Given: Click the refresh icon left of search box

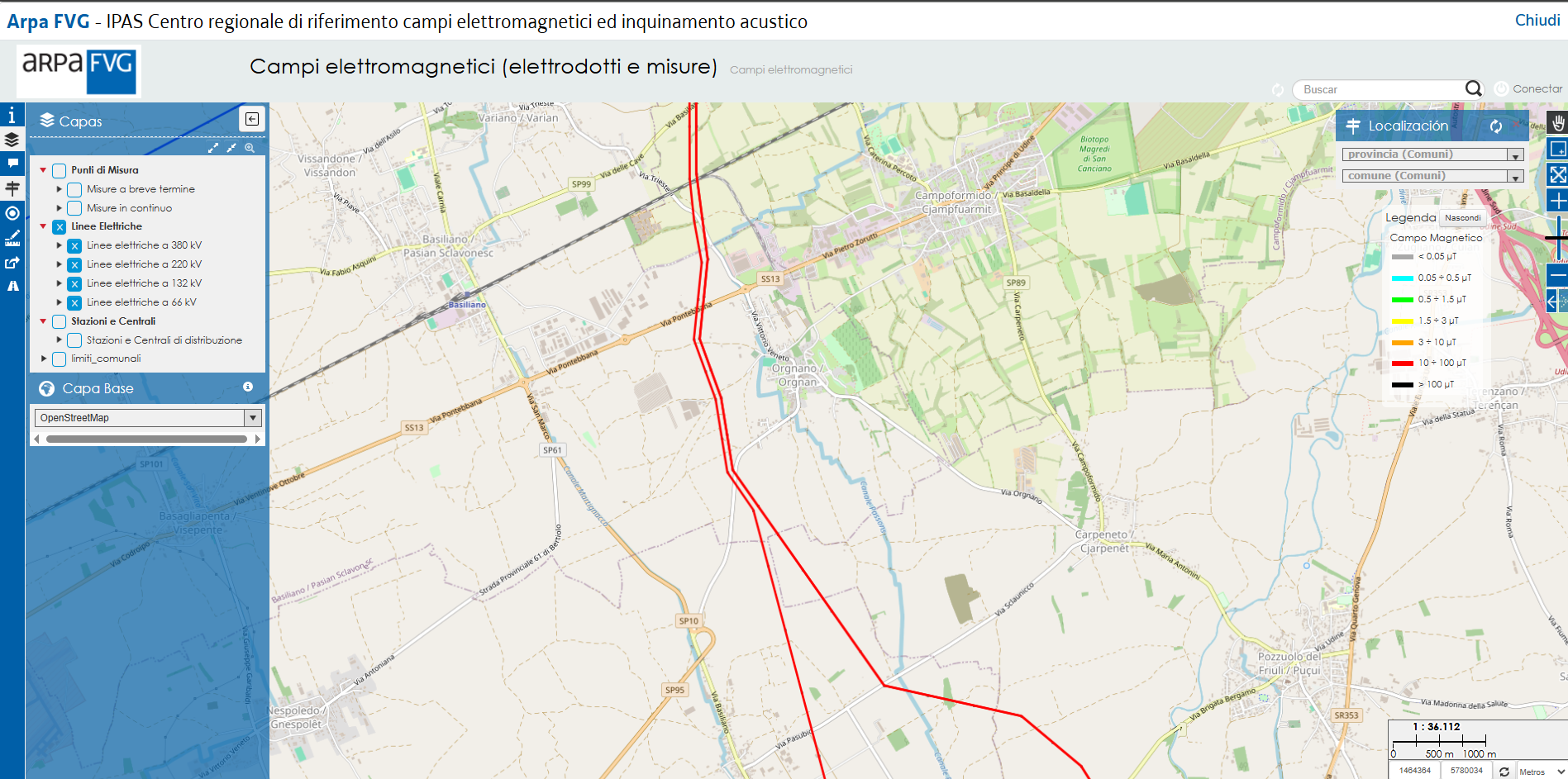Looking at the screenshot, I should coord(1278,89).
